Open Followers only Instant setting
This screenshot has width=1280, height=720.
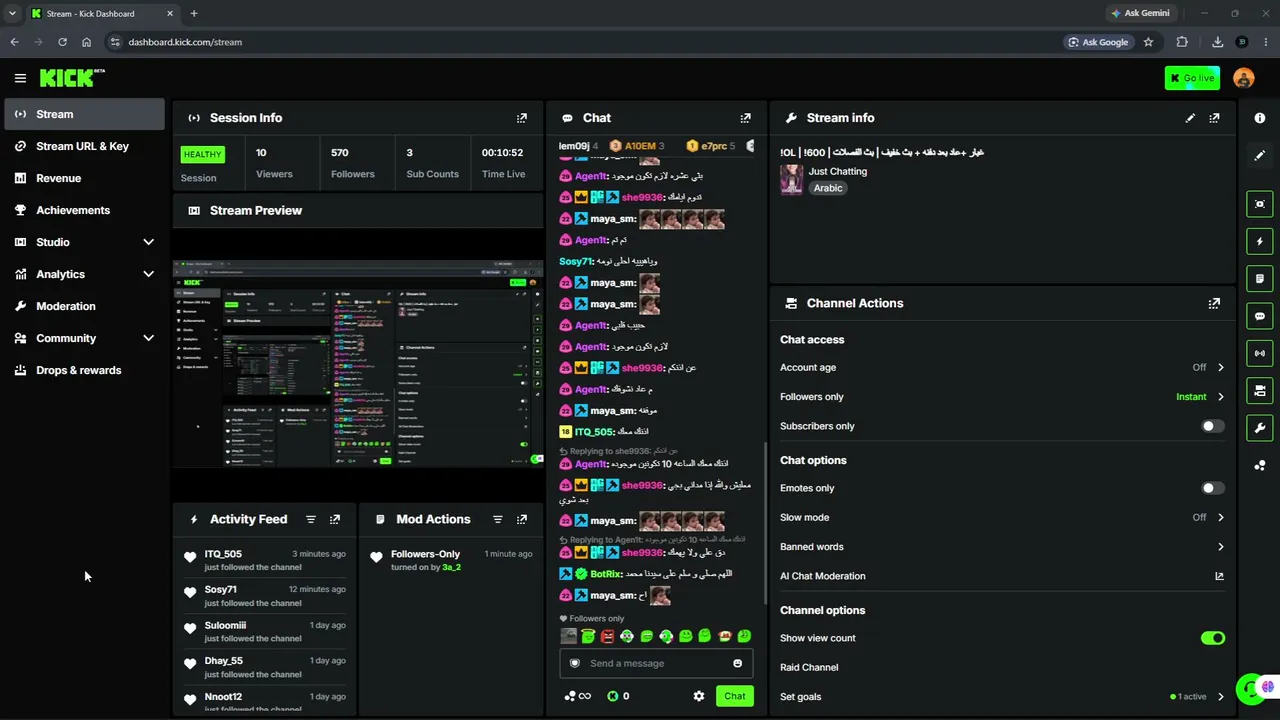(1200, 397)
